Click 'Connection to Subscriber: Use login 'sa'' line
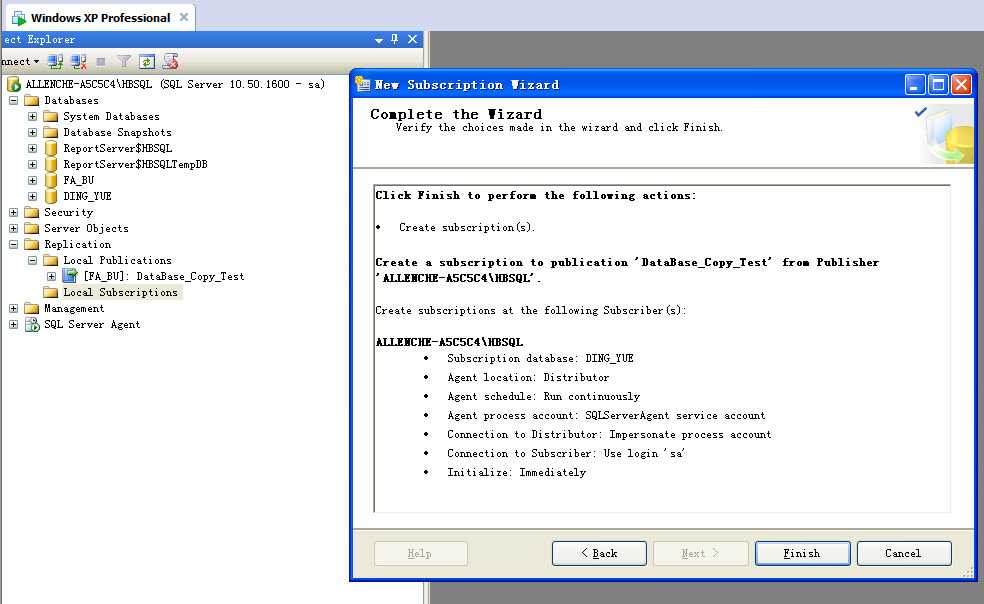 tap(565, 453)
